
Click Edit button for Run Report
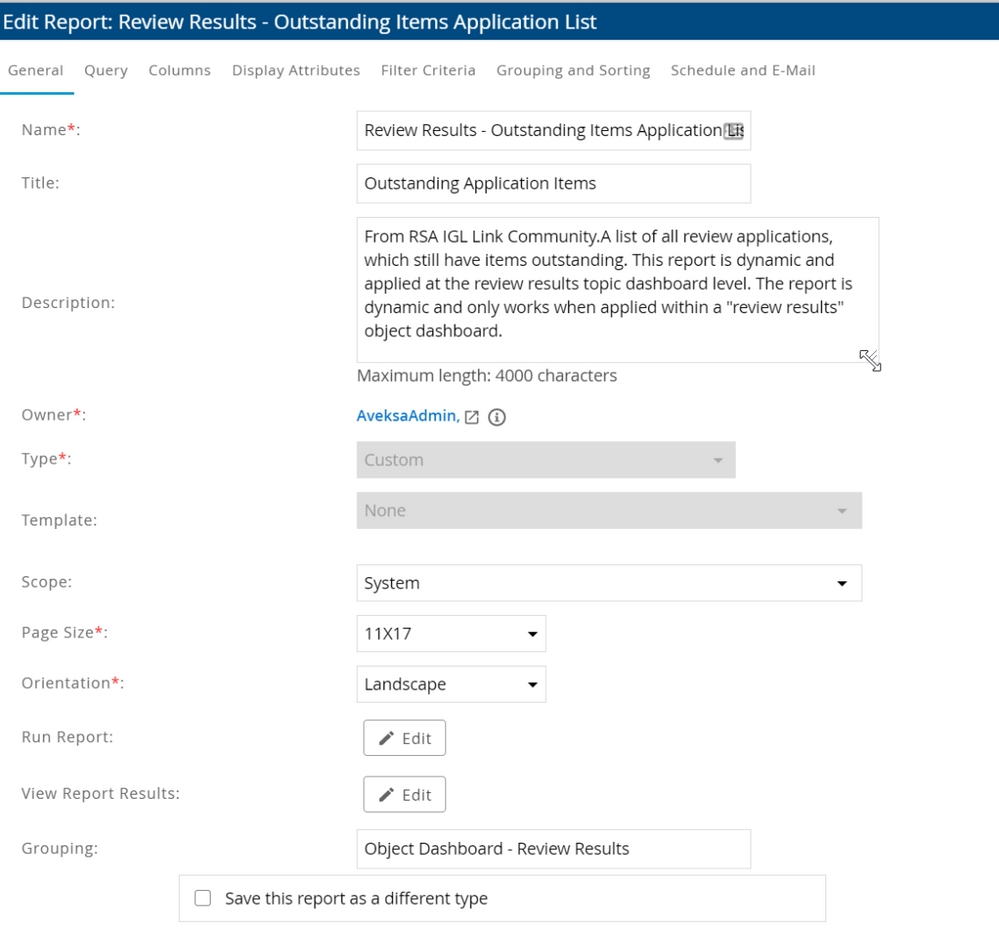tap(404, 738)
